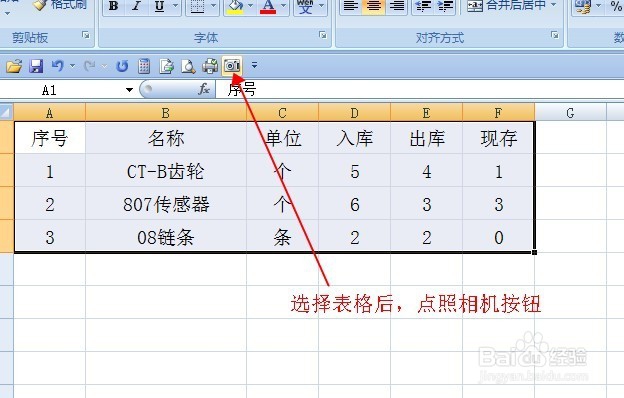The height and width of the screenshot is (398, 624).
Task: Click the 现存 header cell
Action: (498, 138)
